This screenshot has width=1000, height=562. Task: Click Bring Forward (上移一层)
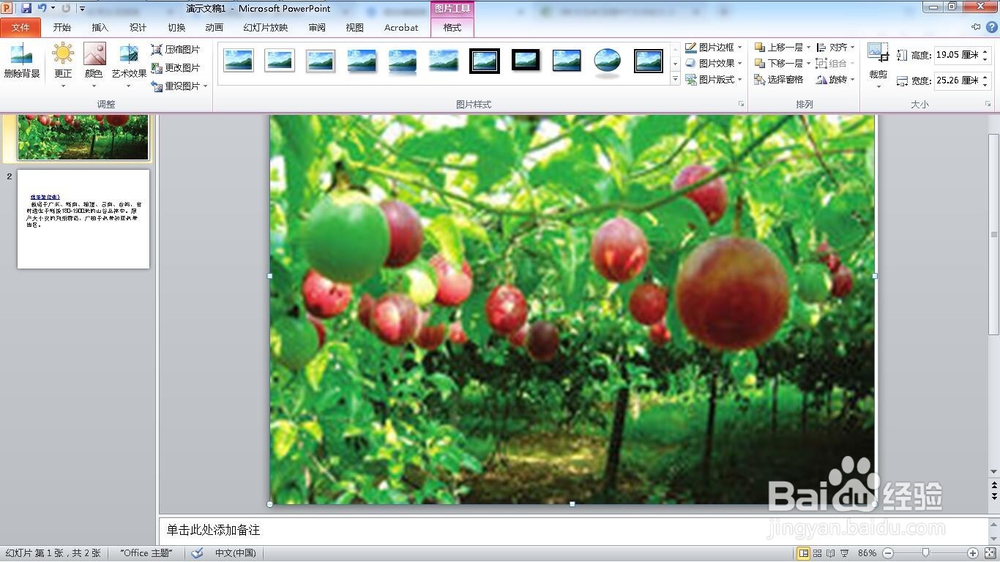coord(779,47)
